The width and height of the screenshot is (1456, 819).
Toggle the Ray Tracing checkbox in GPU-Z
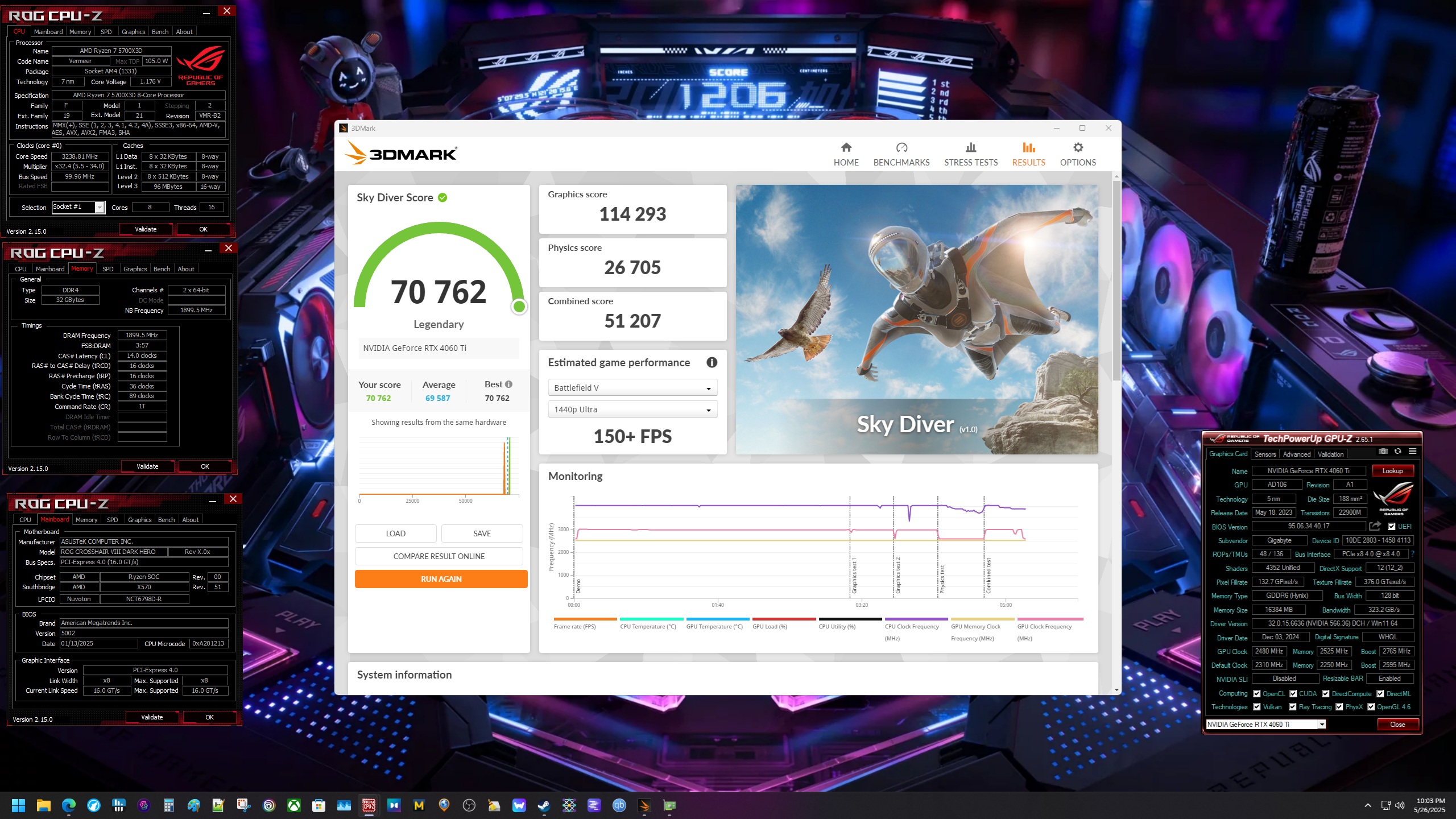click(x=1293, y=707)
